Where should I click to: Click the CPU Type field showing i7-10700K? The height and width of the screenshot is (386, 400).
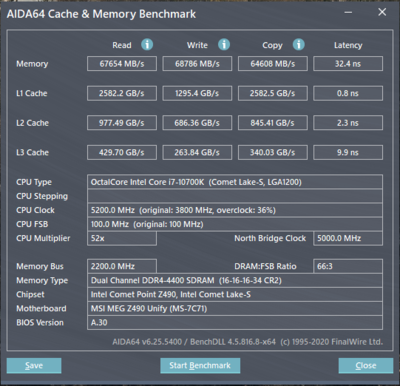coord(235,182)
